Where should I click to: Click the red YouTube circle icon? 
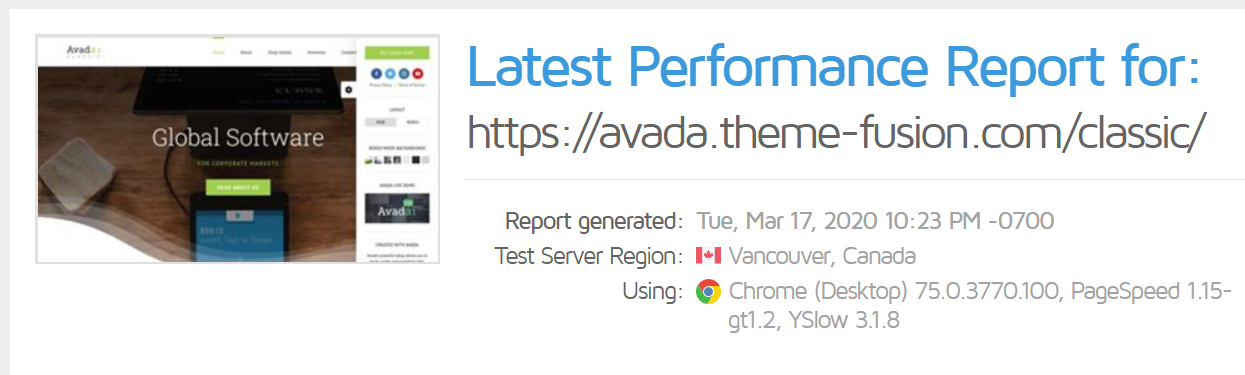click(418, 73)
